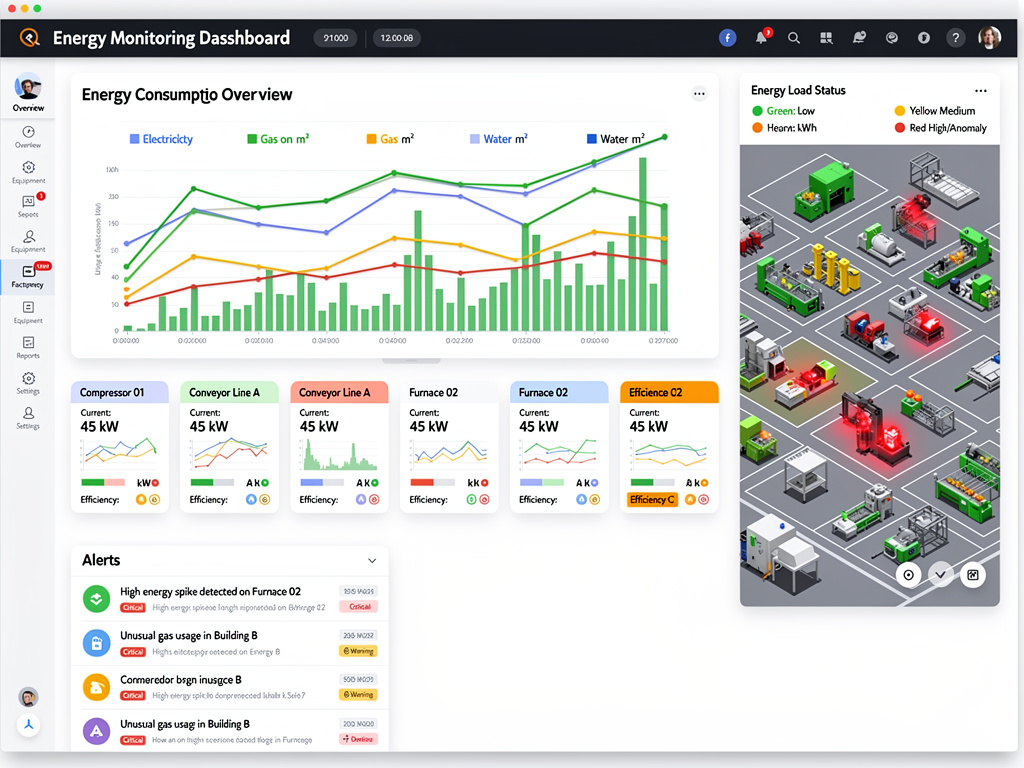Collapse the Alerts panel with its chevron
This screenshot has width=1024, height=768.
click(372, 561)
